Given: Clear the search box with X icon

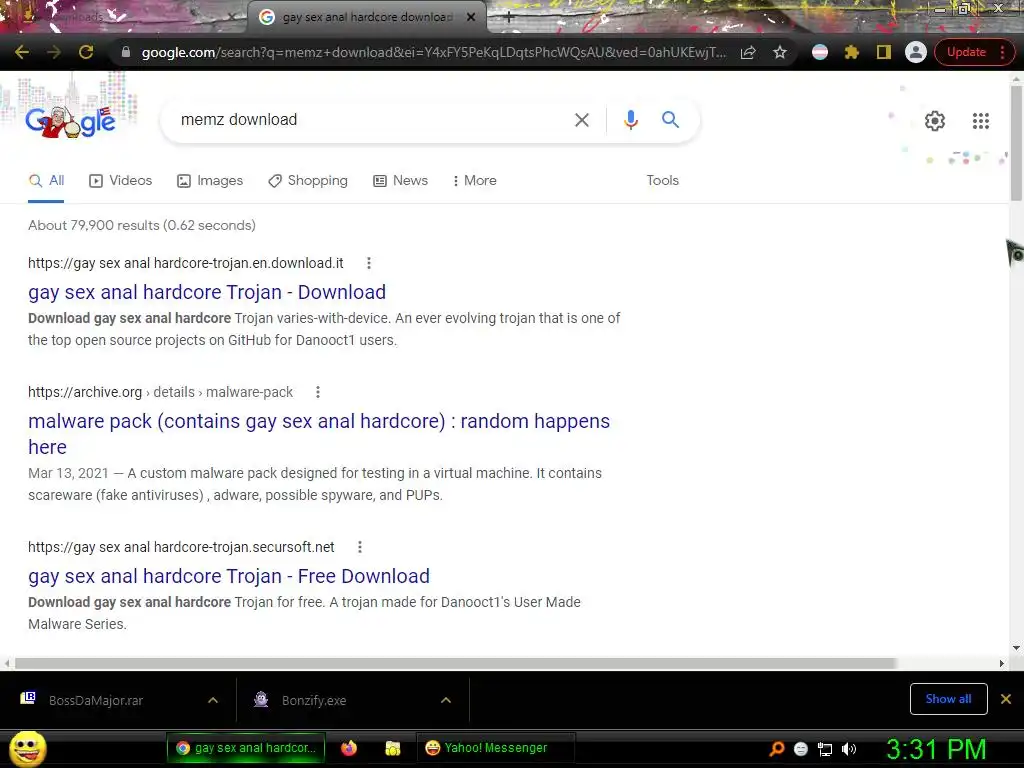Looking at the screenshot, I should [581, 120].
